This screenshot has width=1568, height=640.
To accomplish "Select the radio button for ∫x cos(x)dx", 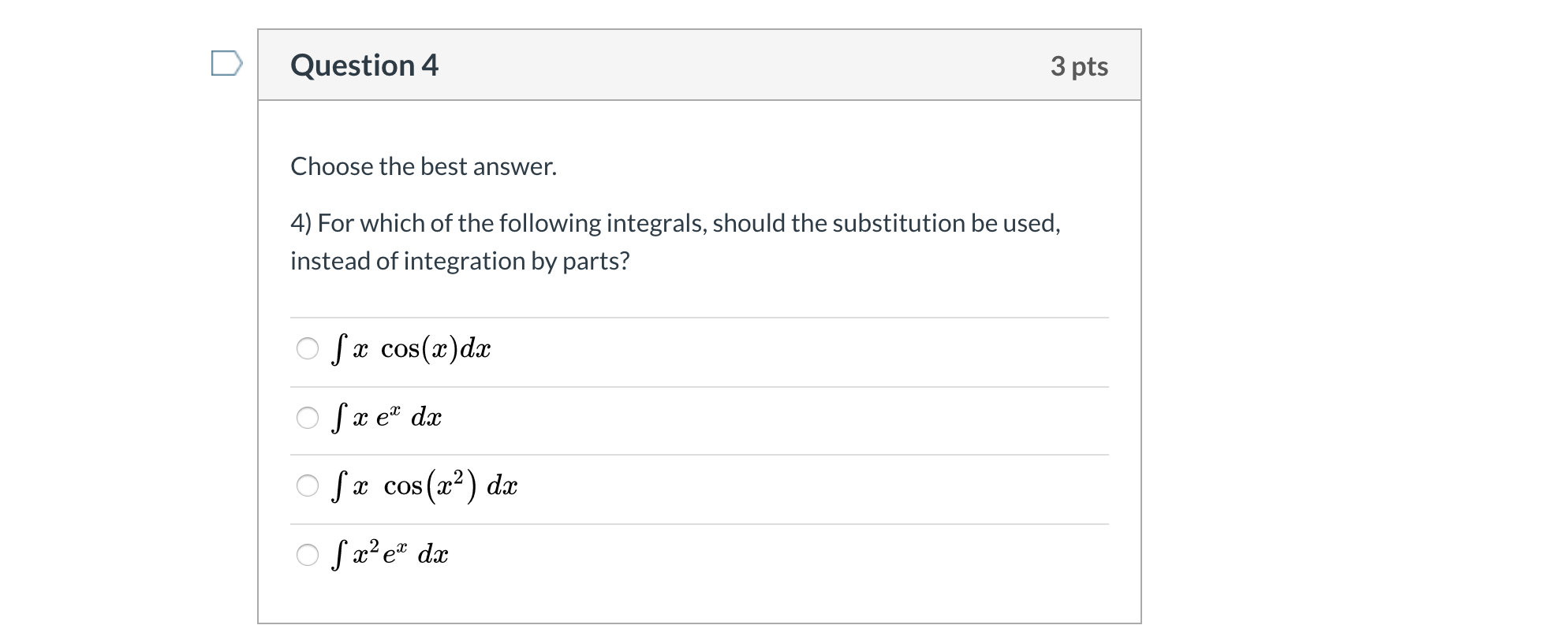I will pos(308,348).
